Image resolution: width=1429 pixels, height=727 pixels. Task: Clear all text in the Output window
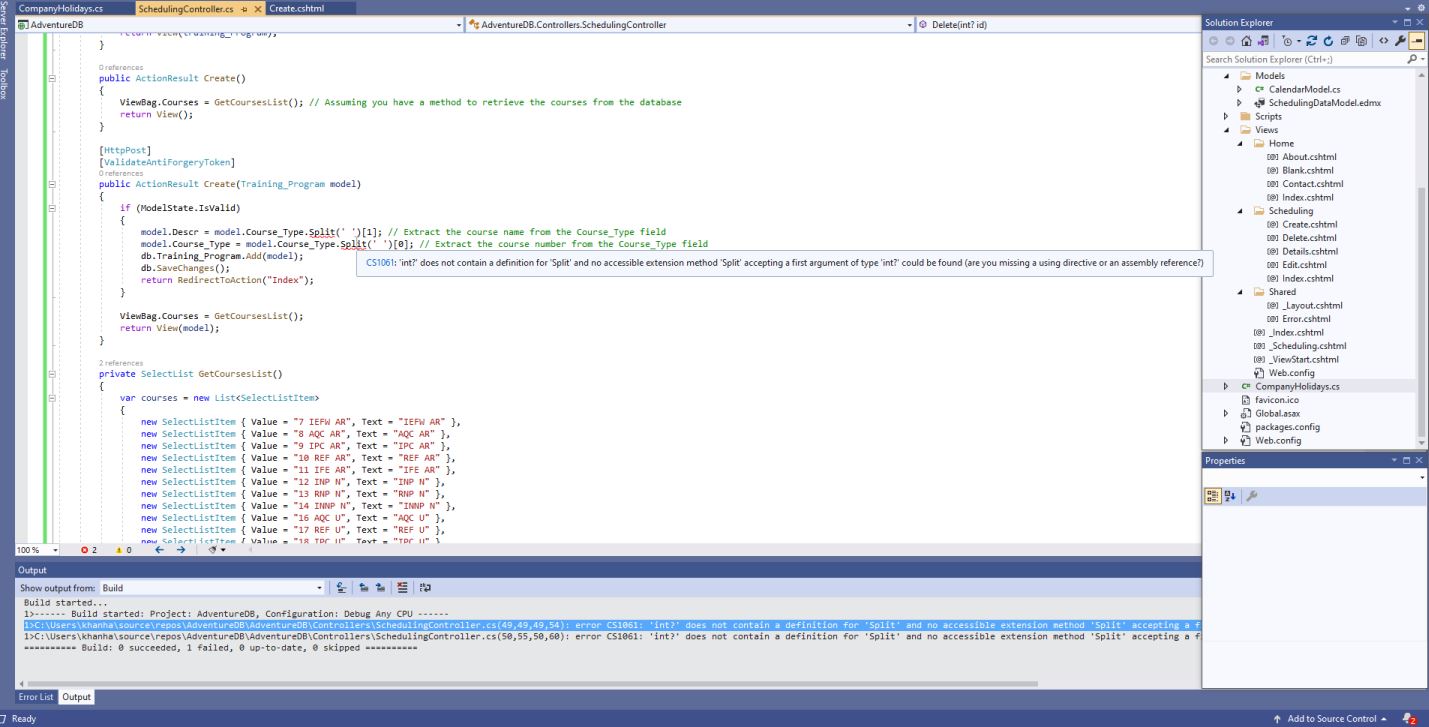[x=402, y=588]
